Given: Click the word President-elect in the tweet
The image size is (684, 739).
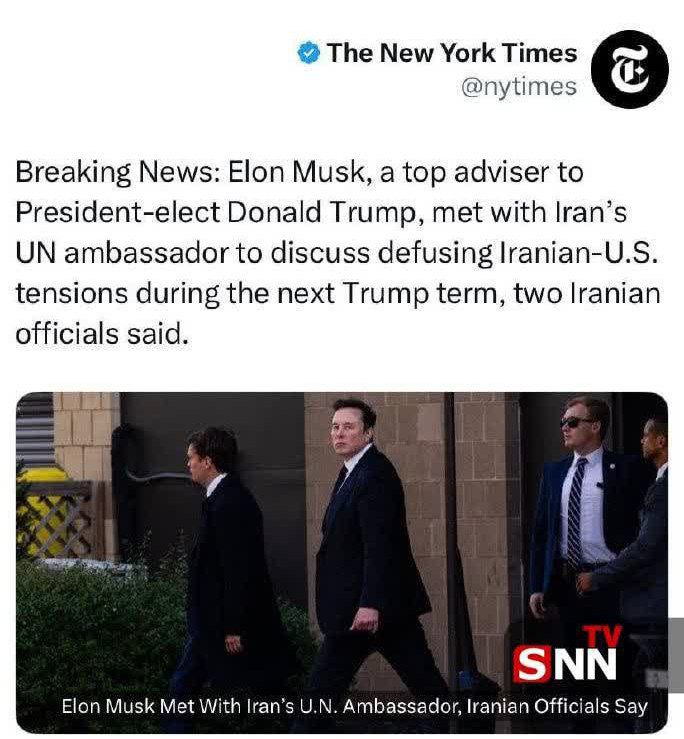Looking at the screenshot, I should pyautogui.click(x=117, y=213).
